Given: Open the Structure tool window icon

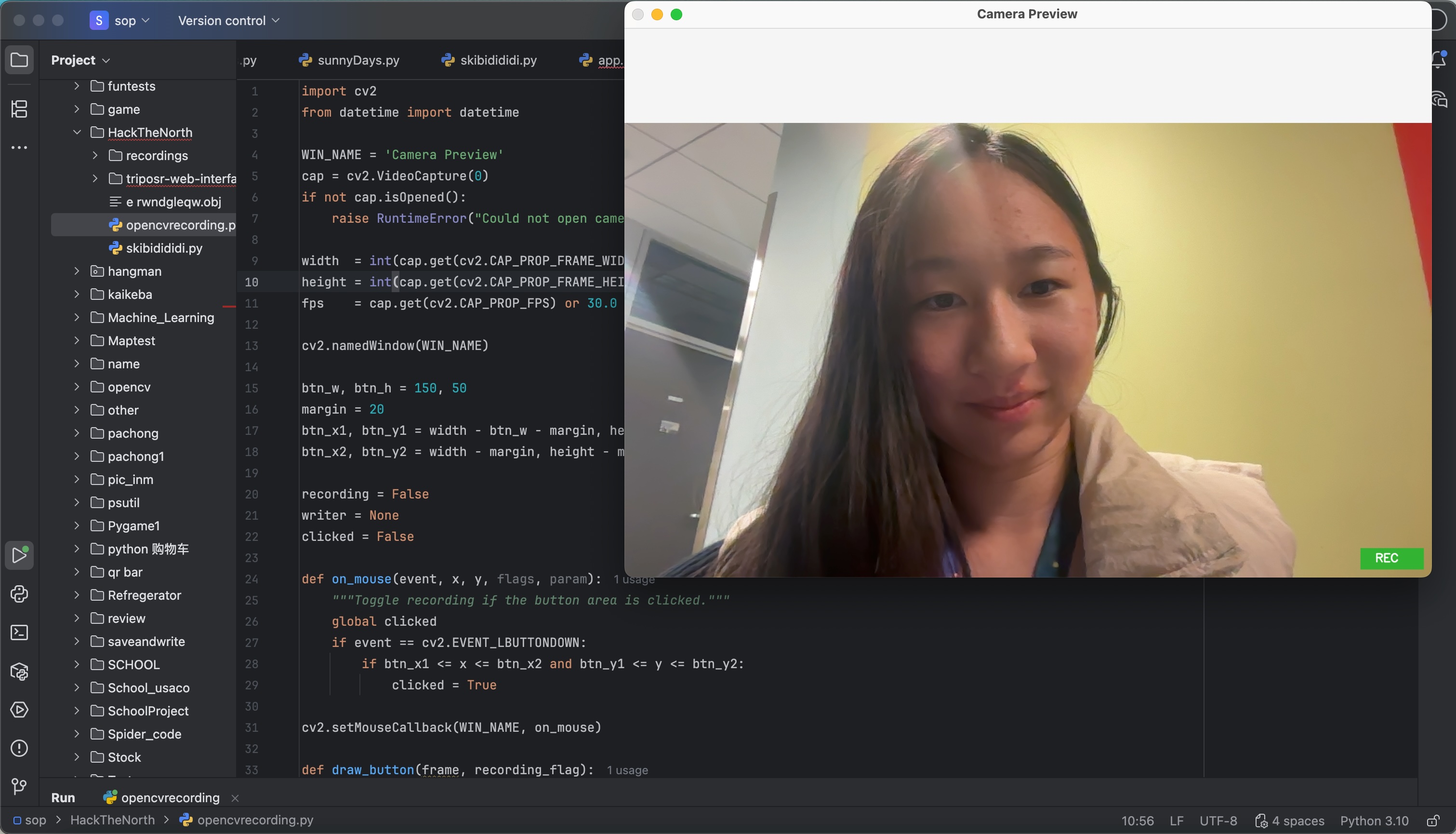Looking at the screenshot, I should coord(19,109).
